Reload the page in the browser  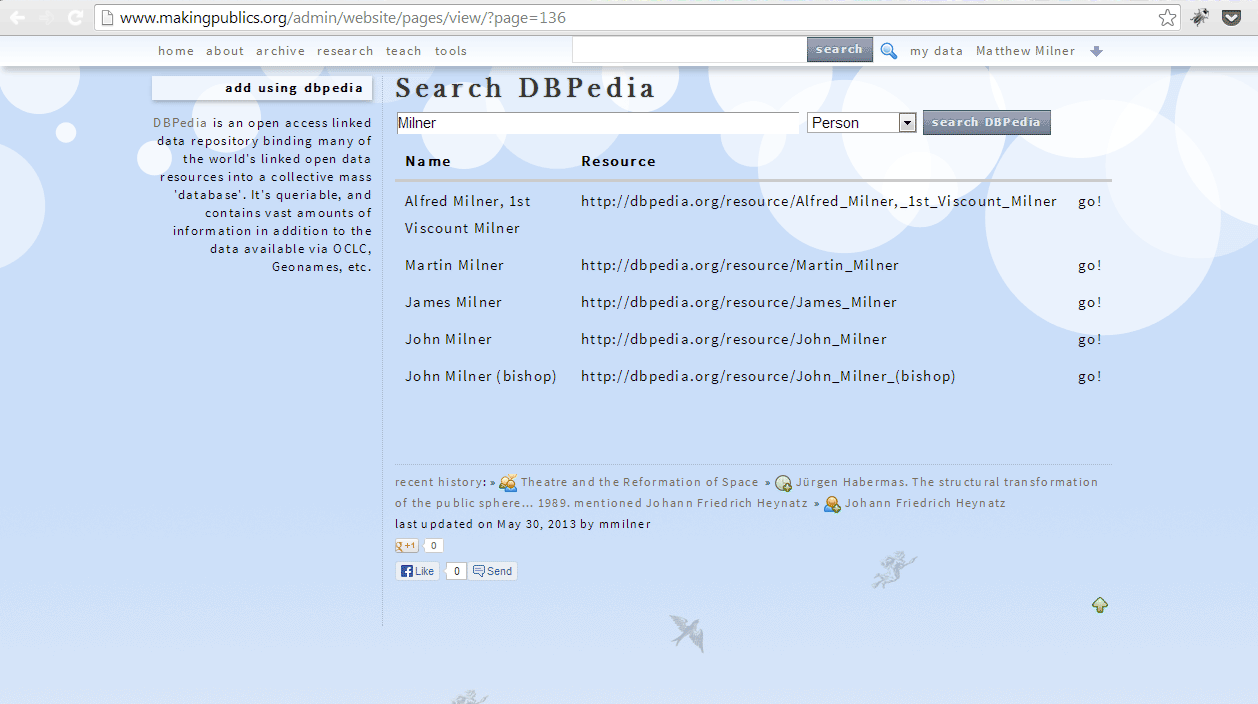(x=75, y=17)
